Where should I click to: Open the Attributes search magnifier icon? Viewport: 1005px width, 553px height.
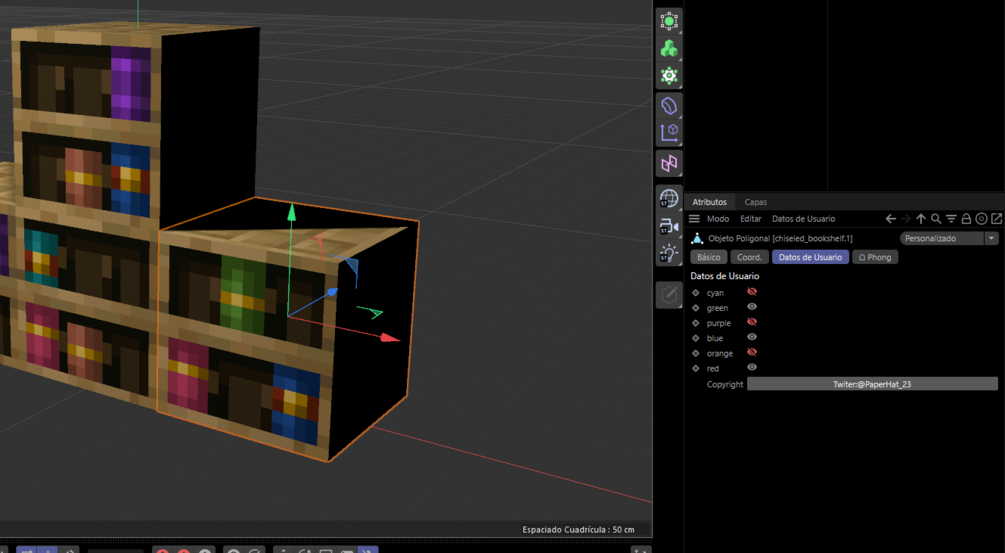(936, 219)
